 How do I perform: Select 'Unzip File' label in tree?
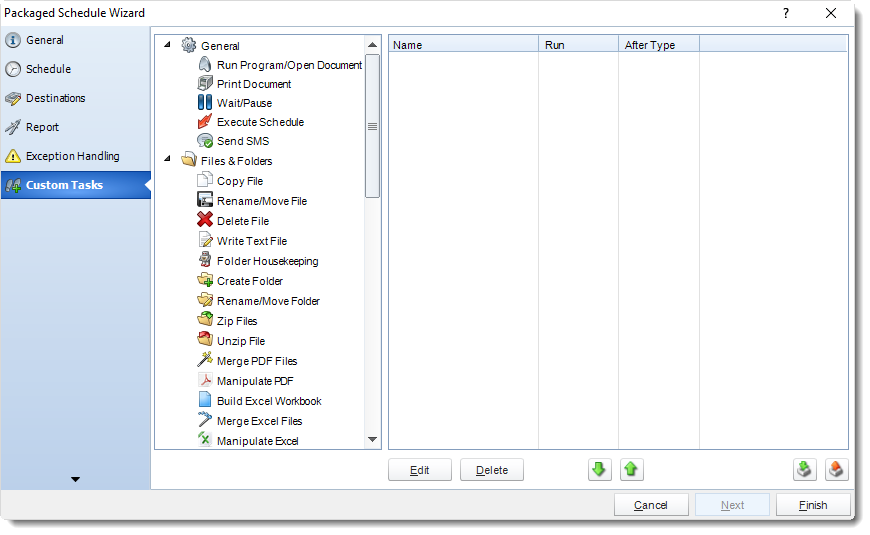click(241, 341)
